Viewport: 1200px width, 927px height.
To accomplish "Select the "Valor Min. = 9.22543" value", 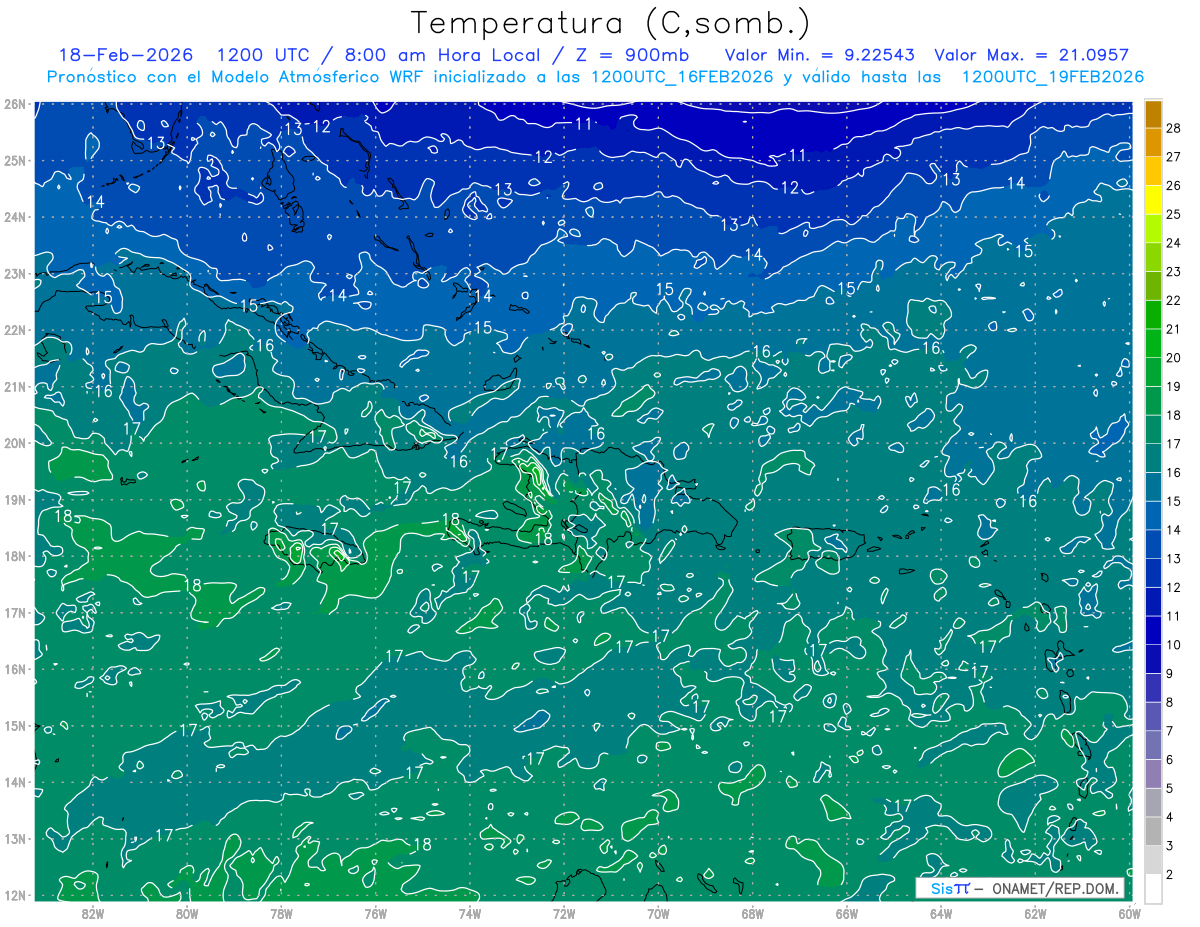I will (820, 55).
